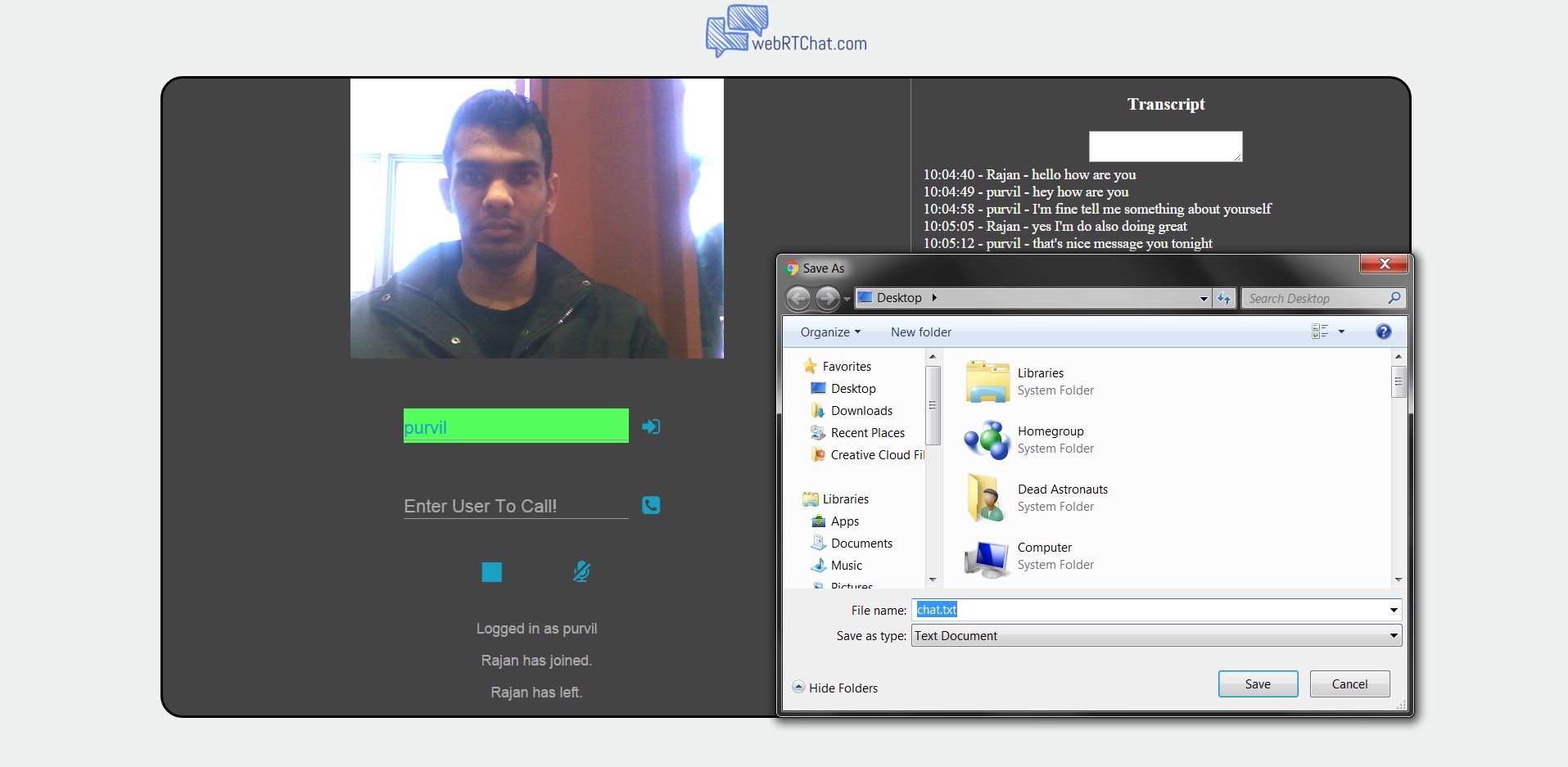Mute the microphone icon
1568x767 pixels.
pyautogui.click(x=581, y=571)
